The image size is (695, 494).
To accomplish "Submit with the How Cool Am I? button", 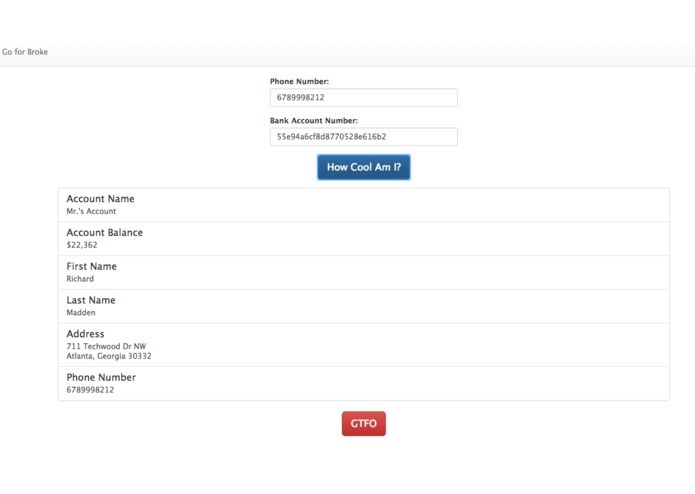I will (x=363, y=167).
